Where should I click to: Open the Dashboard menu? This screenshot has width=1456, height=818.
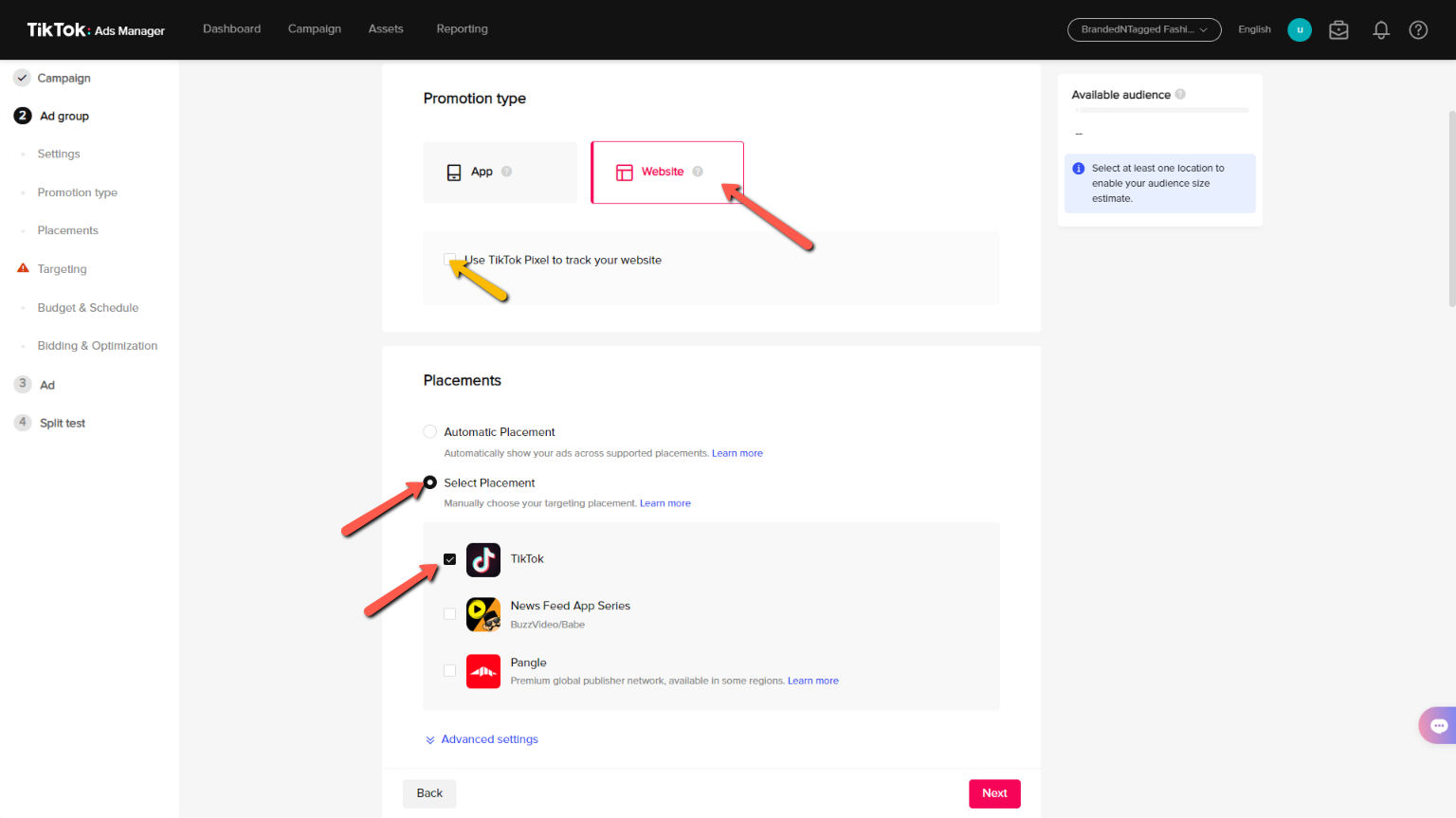coord(231,29)
